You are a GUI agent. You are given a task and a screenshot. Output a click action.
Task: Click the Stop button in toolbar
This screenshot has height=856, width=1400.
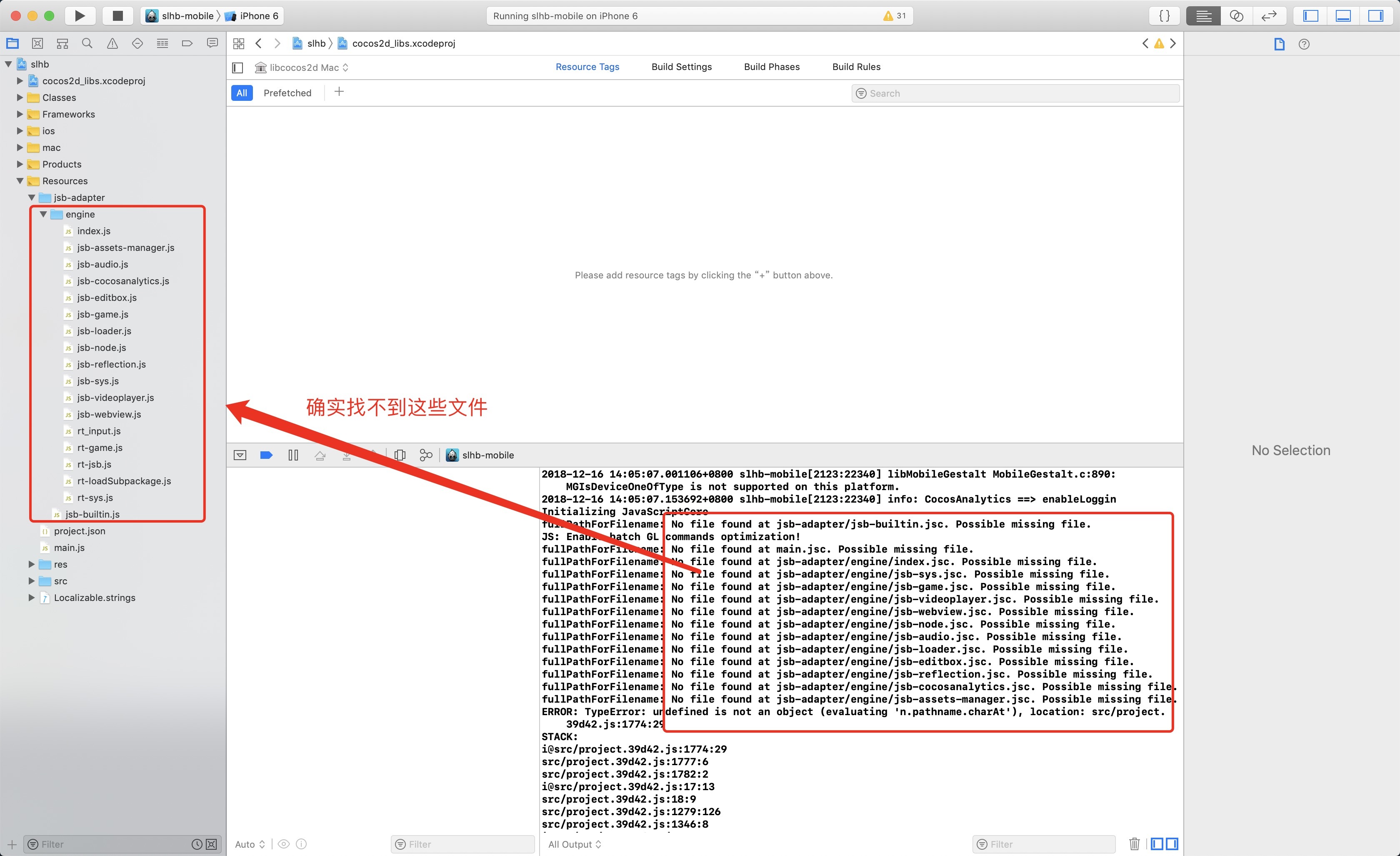[117, 15]
